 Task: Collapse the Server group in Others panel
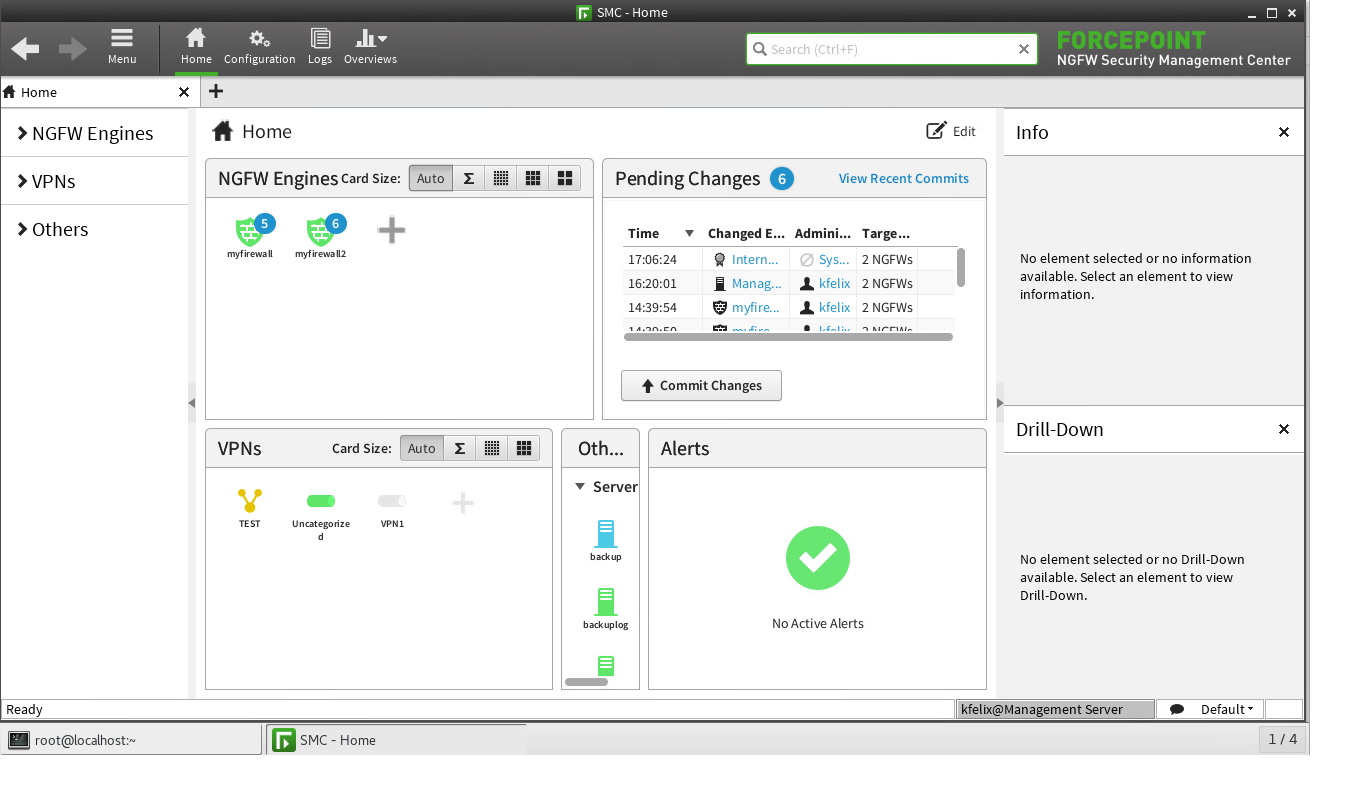point(581,487)
